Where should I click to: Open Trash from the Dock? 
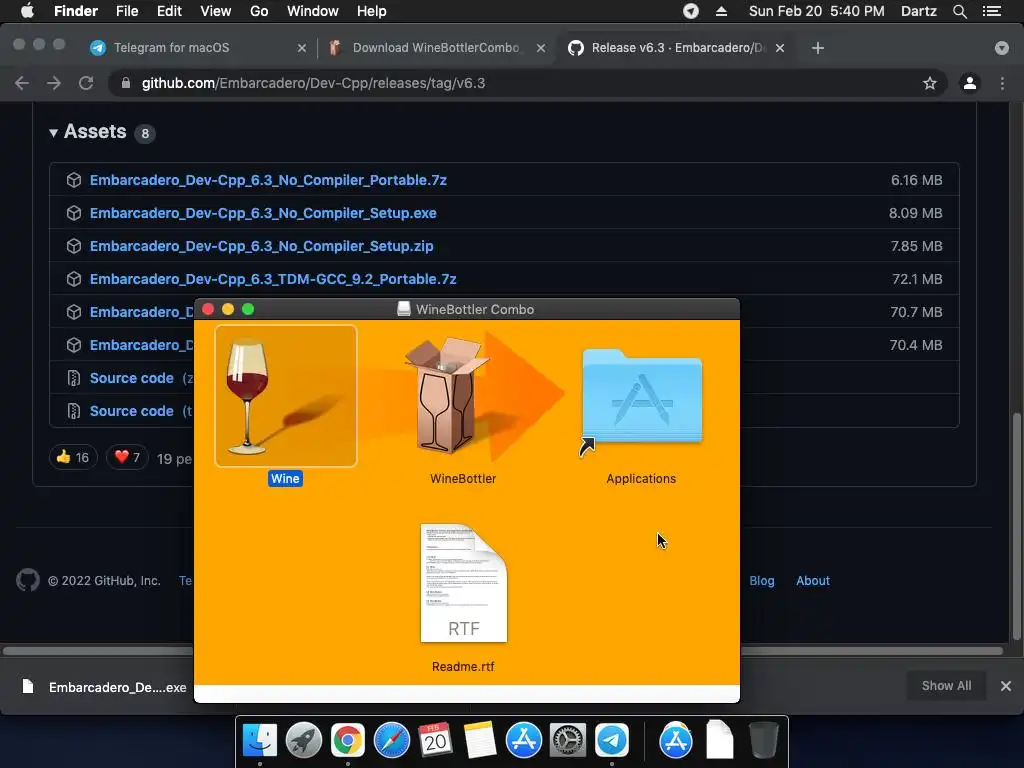(763, 741)
